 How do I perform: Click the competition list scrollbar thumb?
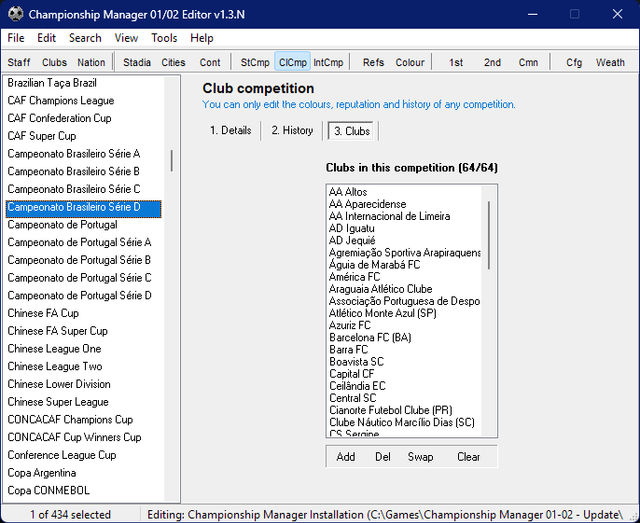click(x=171, y=160)
